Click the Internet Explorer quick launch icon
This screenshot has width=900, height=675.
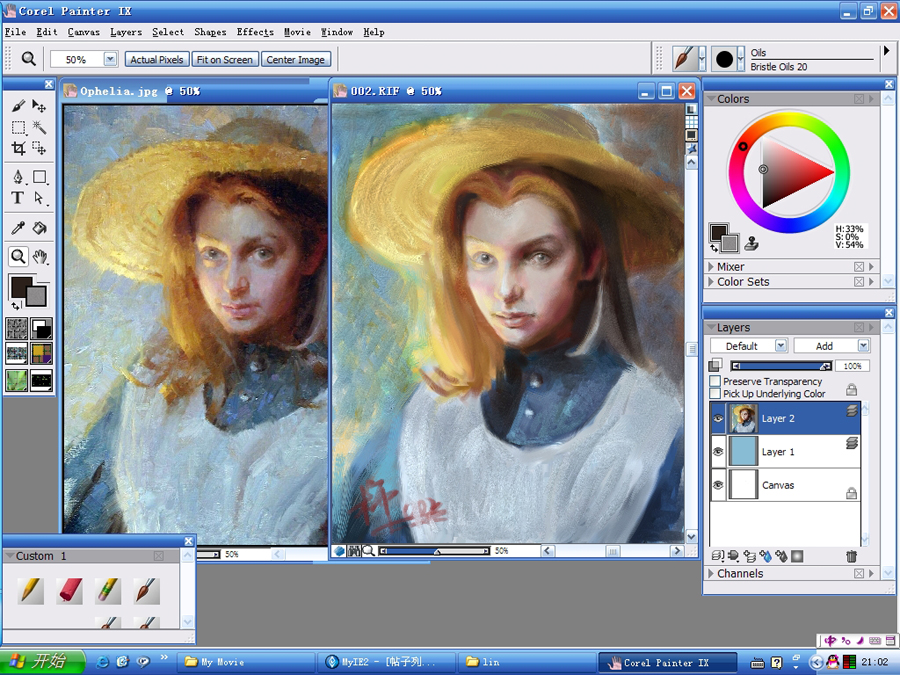(103, 662)
